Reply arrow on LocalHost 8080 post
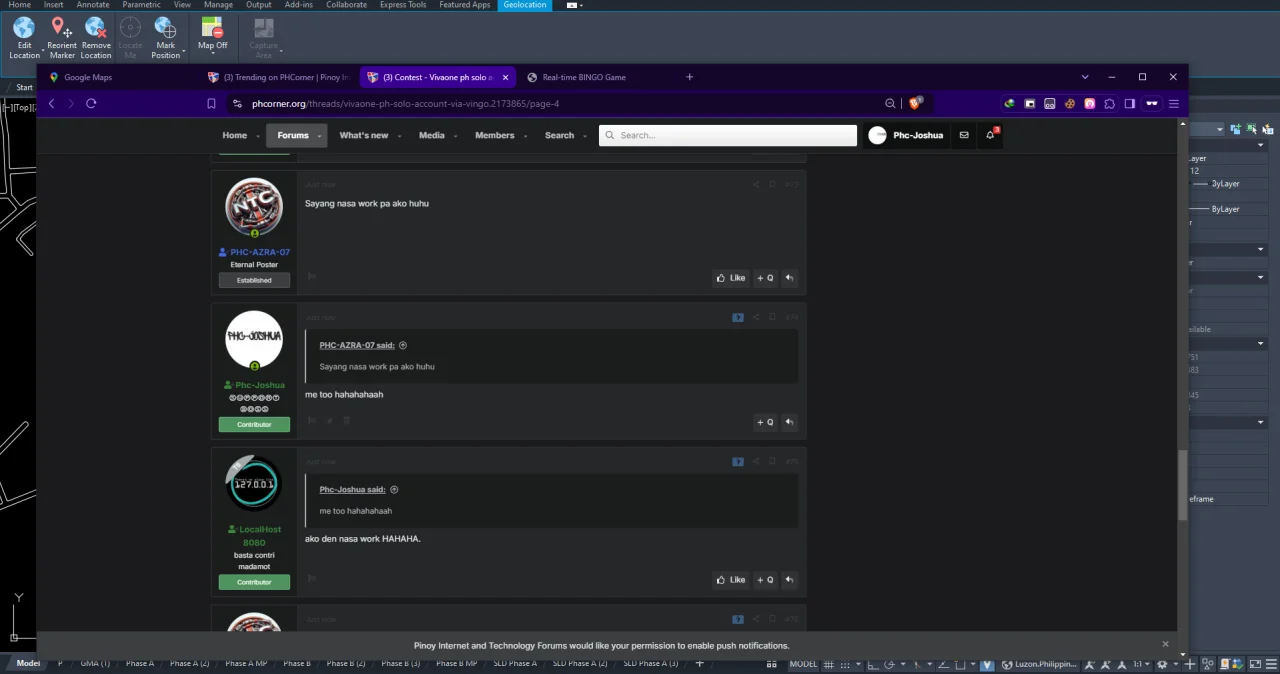The image size is (1280, 674). pyautogui.click(x=789, y=580)
